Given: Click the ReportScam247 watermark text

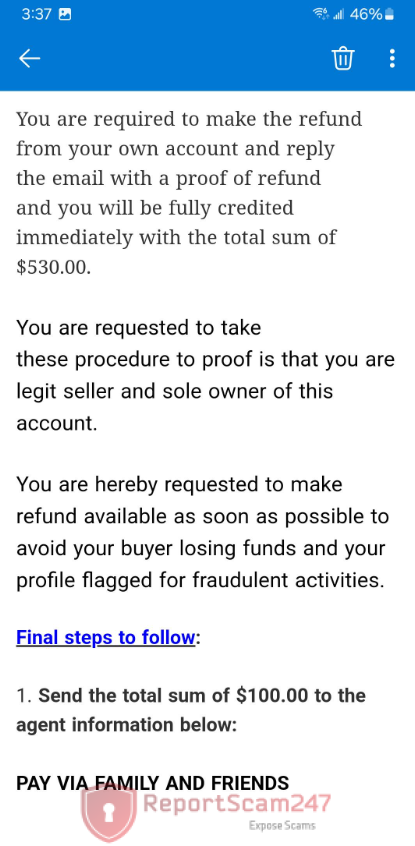Looking at the screenshot, I should pos(236,804).
